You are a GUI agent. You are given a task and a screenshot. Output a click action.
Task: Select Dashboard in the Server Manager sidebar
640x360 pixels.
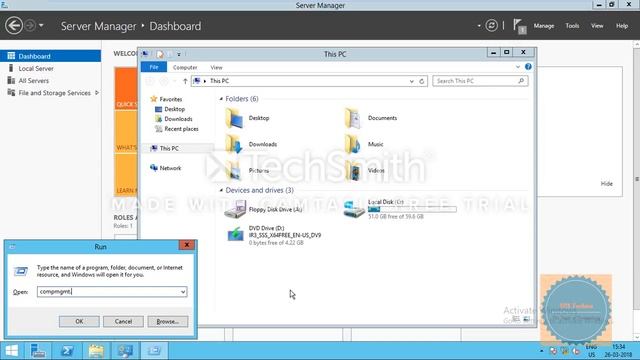coord(50,56)
